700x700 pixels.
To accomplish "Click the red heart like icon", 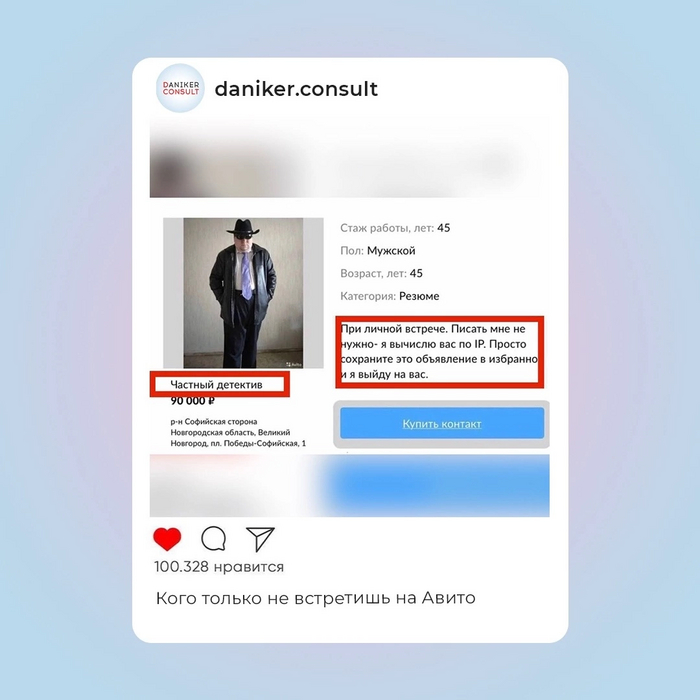I will [x=167, y=538].
